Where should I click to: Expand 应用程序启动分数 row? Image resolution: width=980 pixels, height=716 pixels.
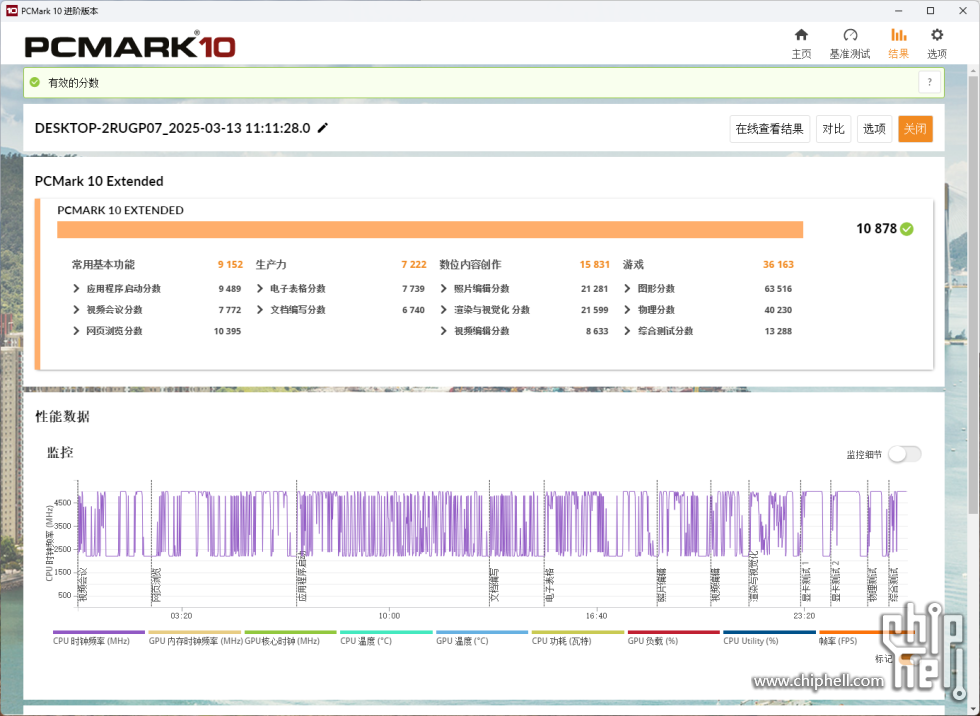click(x=76, y=289)
